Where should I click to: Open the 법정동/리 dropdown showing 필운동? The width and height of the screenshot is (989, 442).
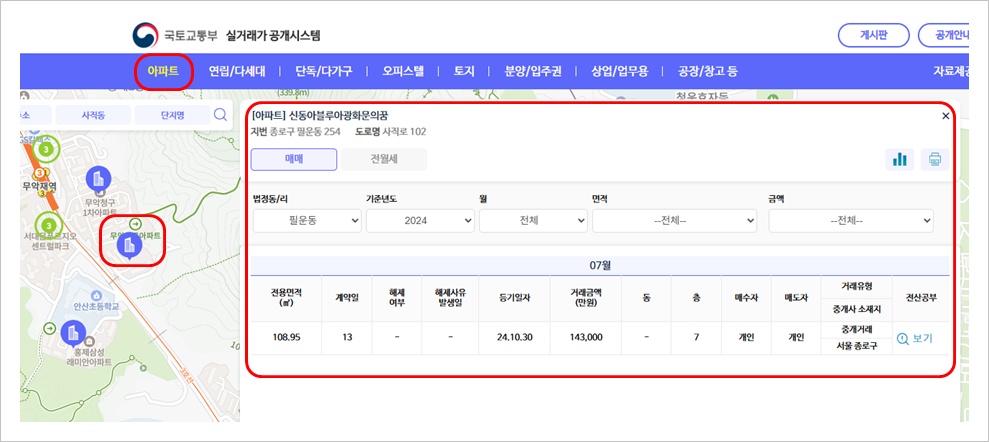tap(307, 220)
